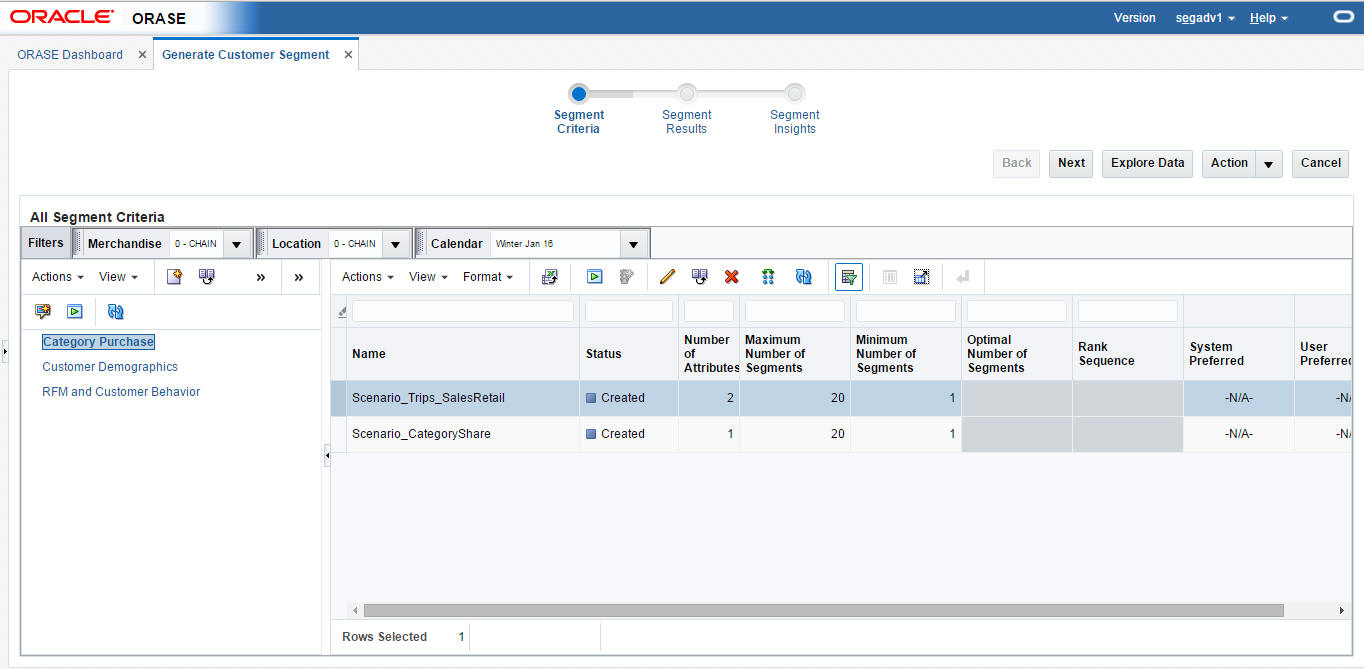Open the Calendar Winter Jan 16 dropdown

634,244
